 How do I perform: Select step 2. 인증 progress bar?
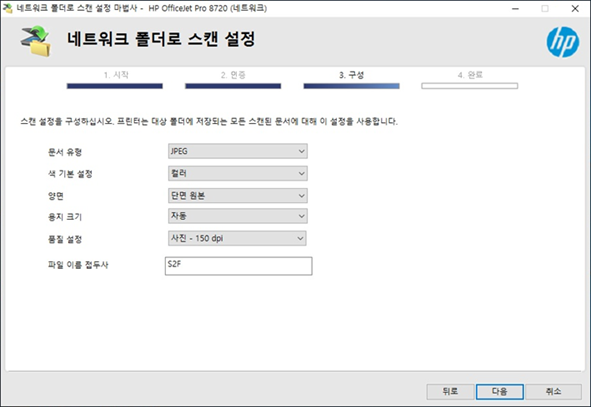pos(233,86)
